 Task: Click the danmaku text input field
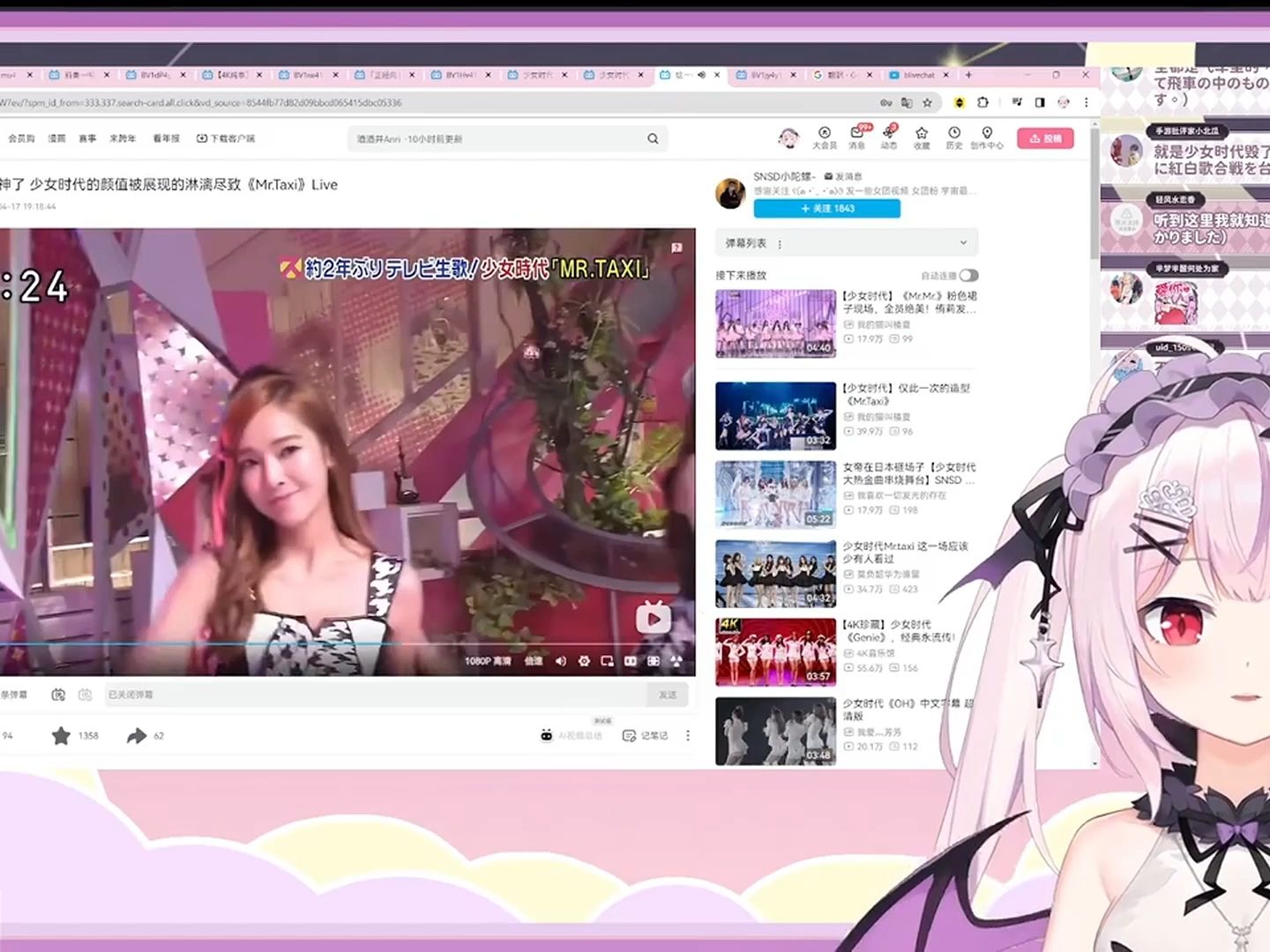point(377,695)
